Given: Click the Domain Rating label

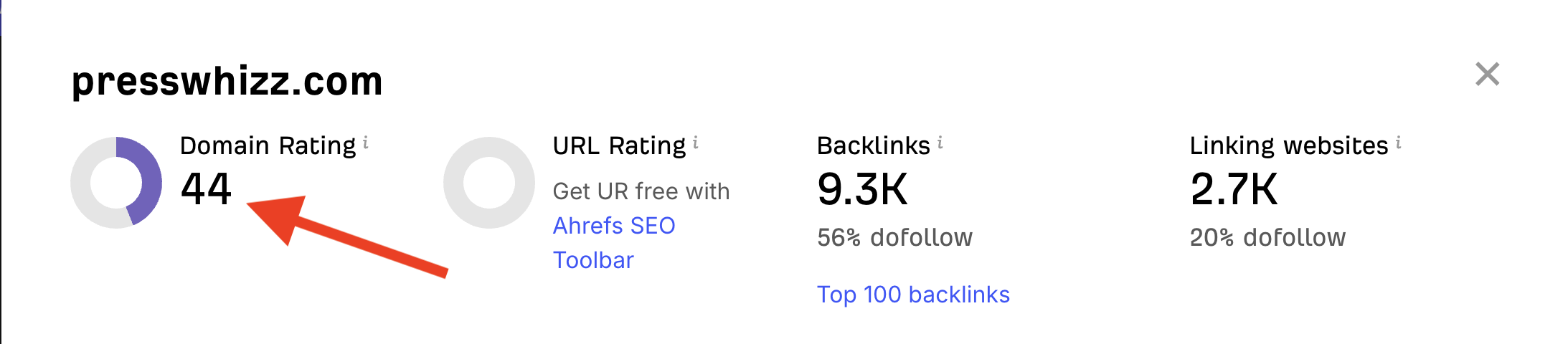Looking at the screenshot, I should 268,145.
